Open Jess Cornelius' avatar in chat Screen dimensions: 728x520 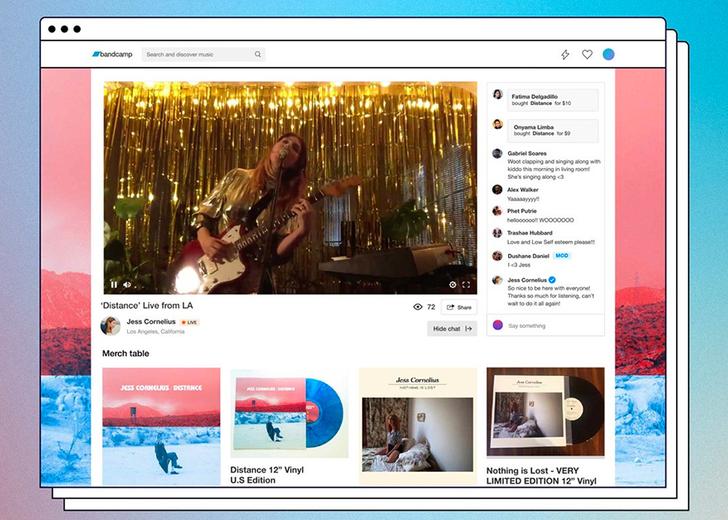coord(497,280)
